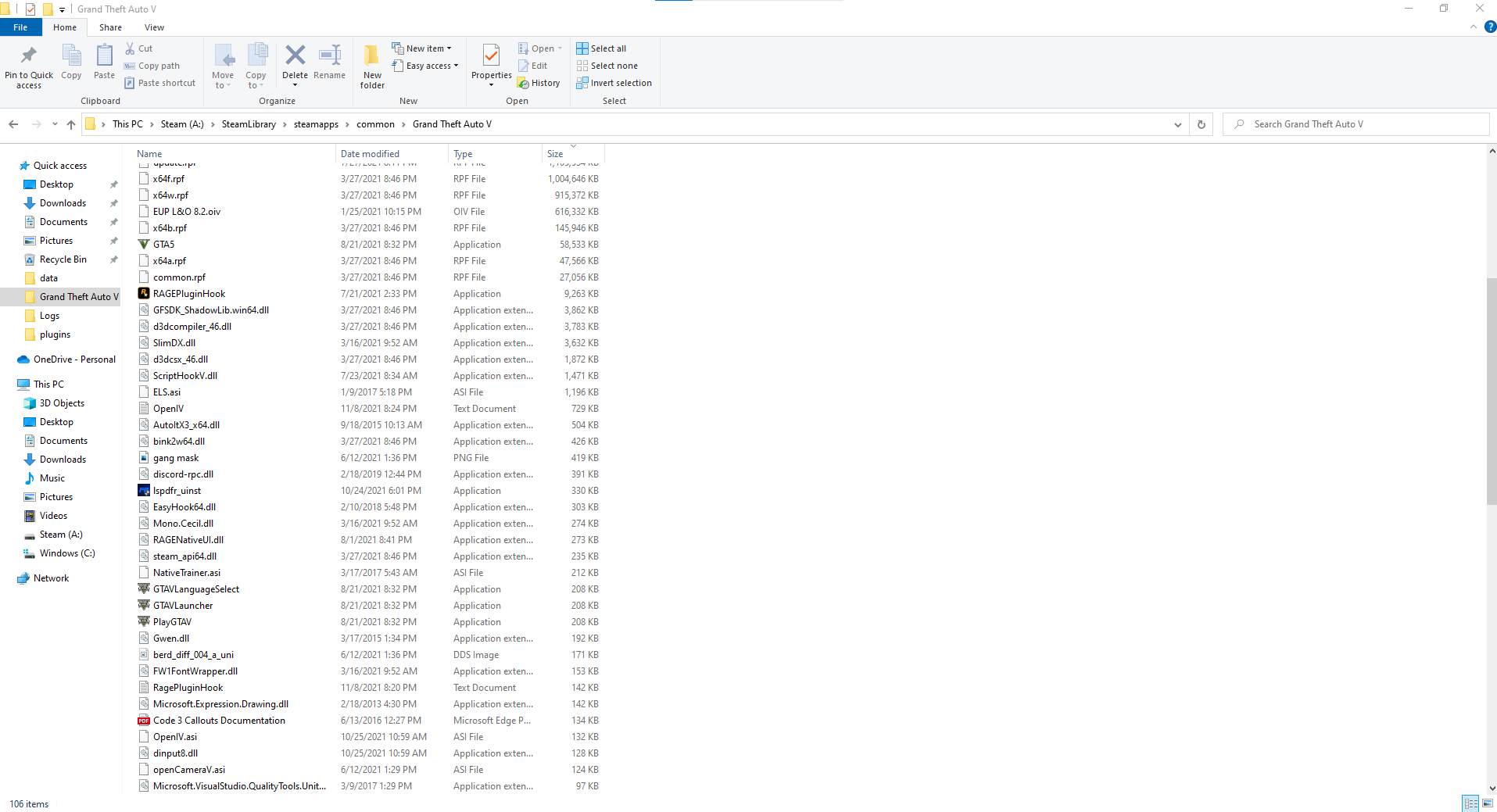Select the GTAVLauncher application icon
The height and width of the screenshot is (812, 1497).
pos(144,606)
